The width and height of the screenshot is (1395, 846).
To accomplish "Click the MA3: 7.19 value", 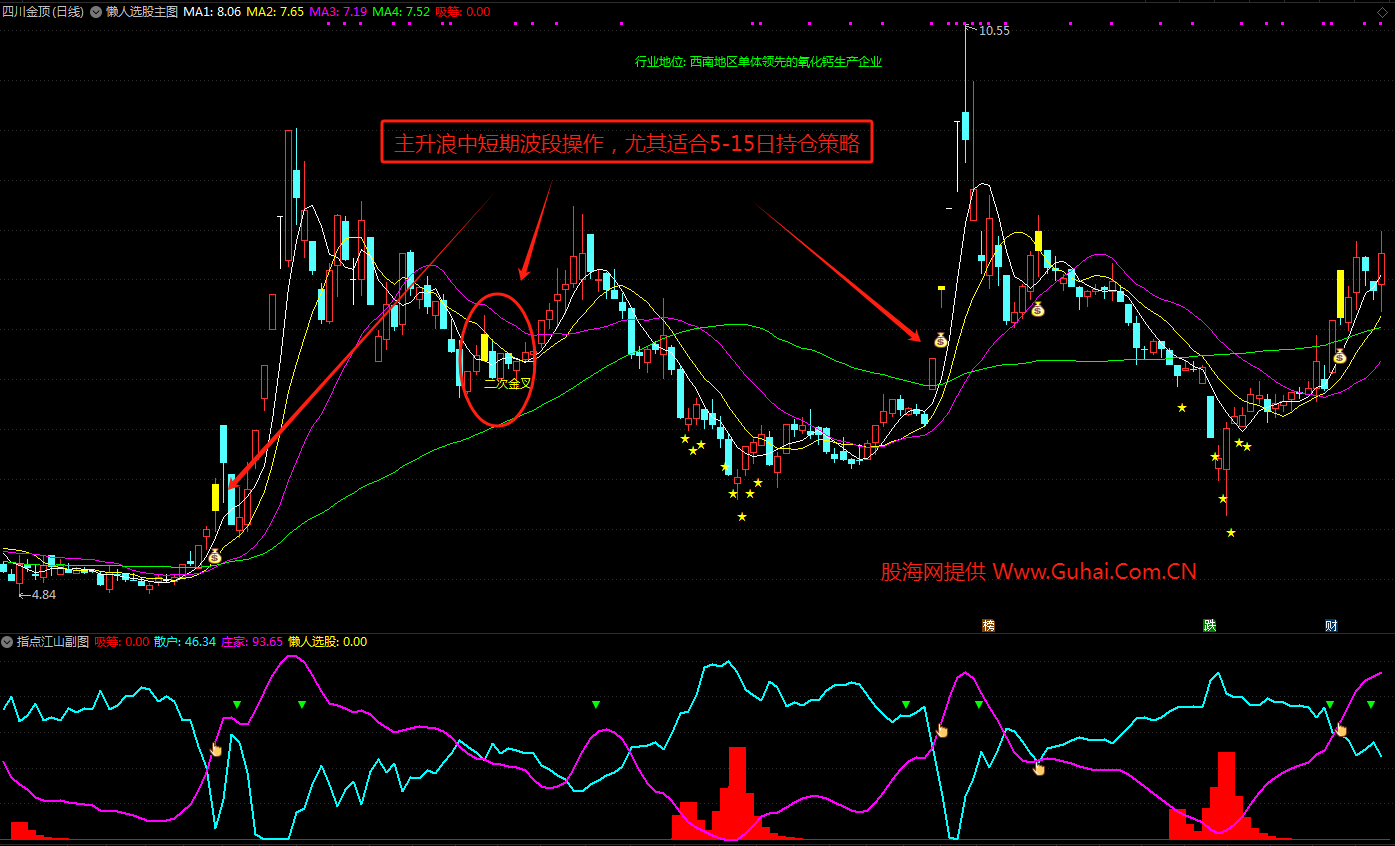I will pos(339,12).
